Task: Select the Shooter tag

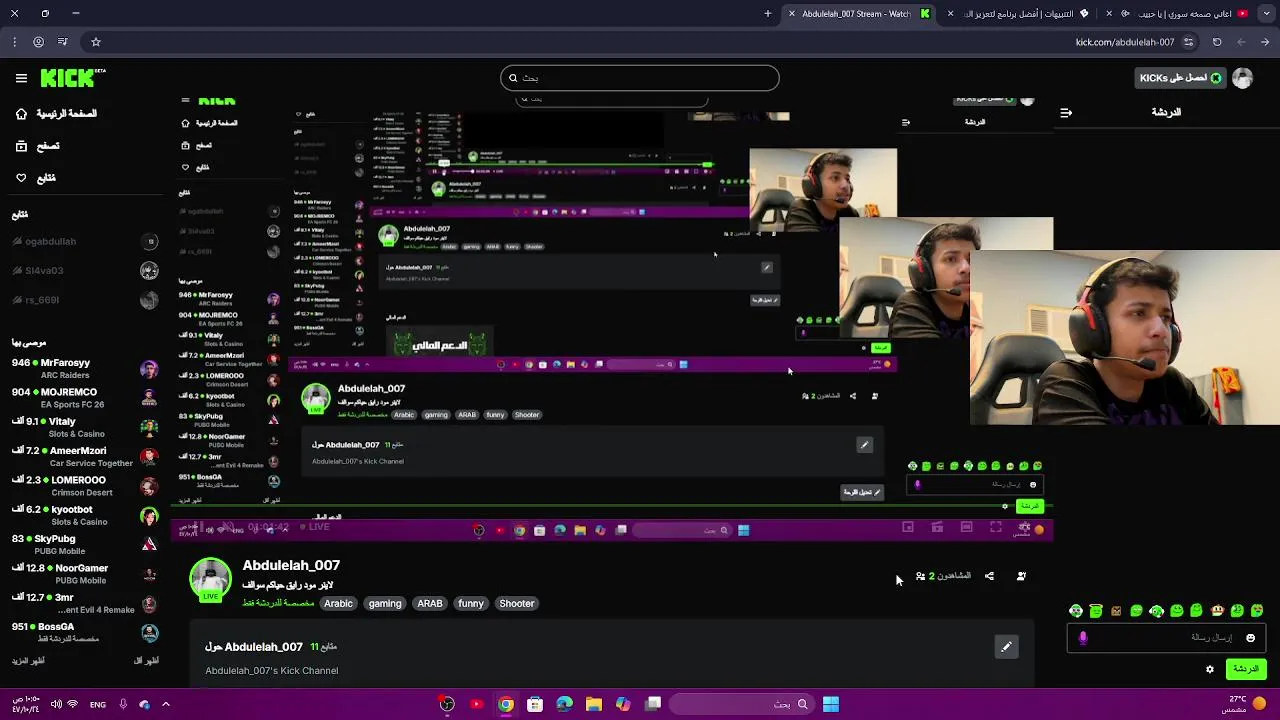Action: click(x=517, y=604)
